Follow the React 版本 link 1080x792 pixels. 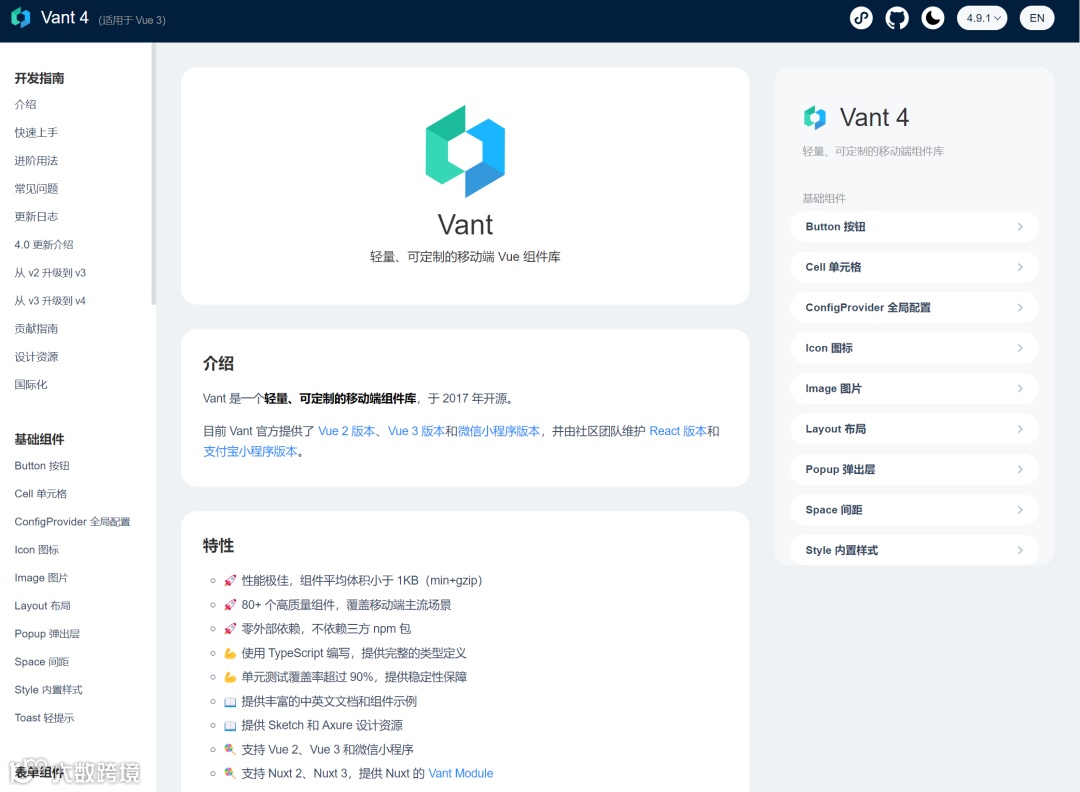coord(678,431)
